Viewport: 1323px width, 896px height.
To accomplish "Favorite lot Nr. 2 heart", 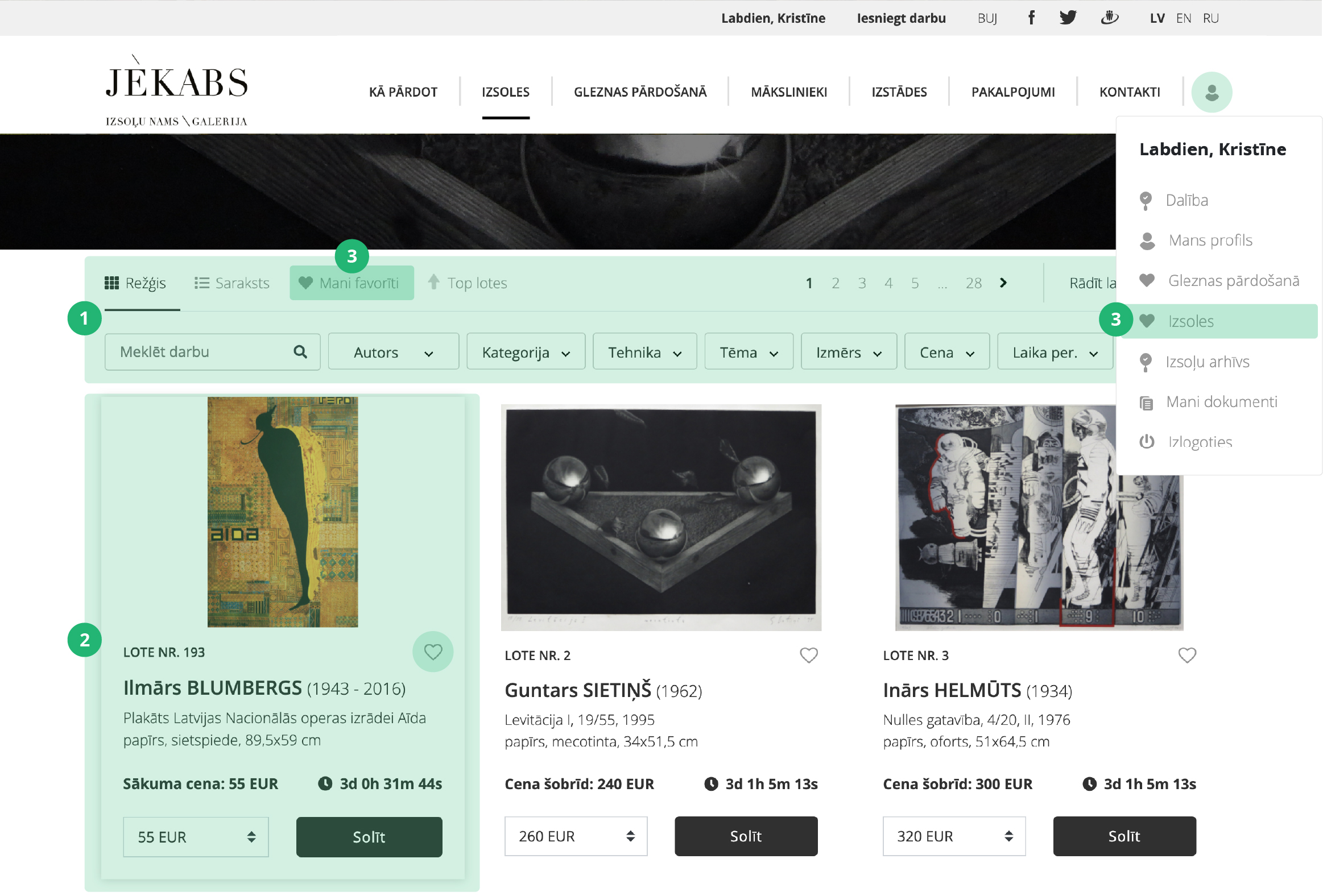I will coord(808,656).
